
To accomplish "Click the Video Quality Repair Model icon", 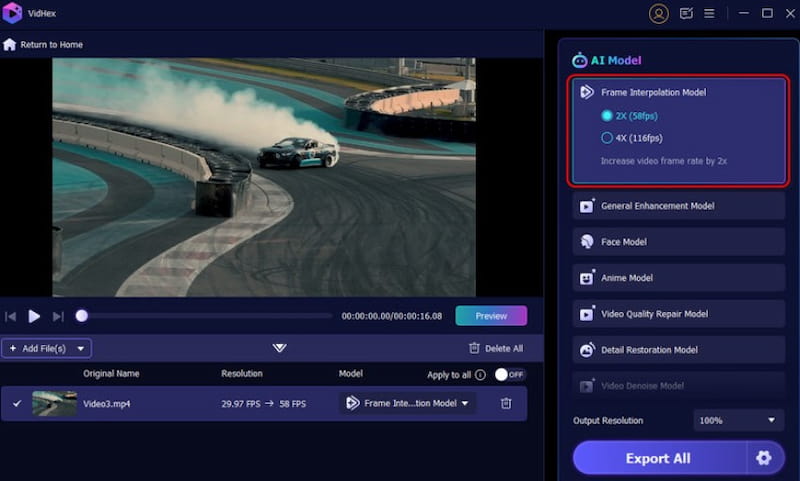I will tap(587, 314).
